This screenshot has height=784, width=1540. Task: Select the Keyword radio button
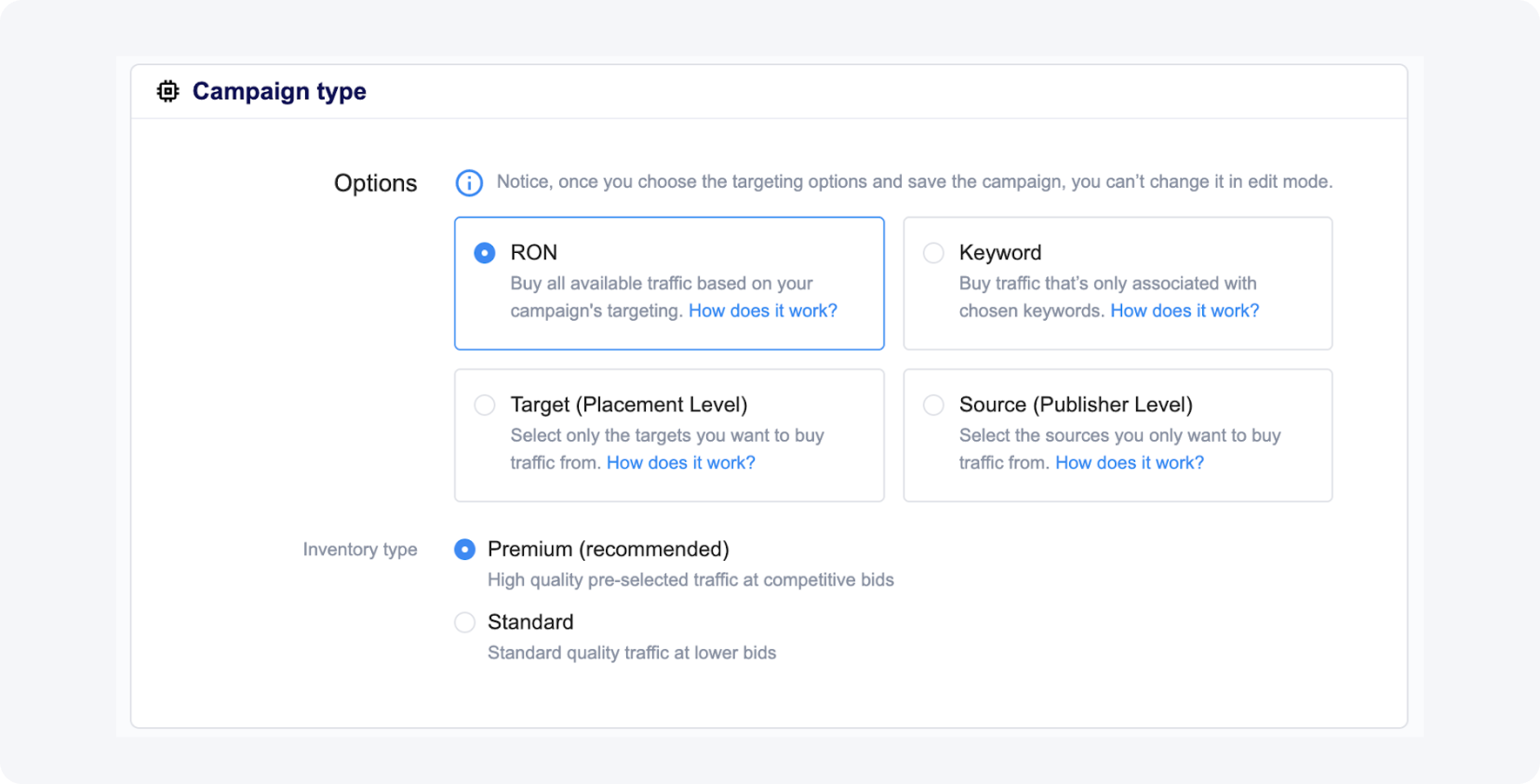933,253
